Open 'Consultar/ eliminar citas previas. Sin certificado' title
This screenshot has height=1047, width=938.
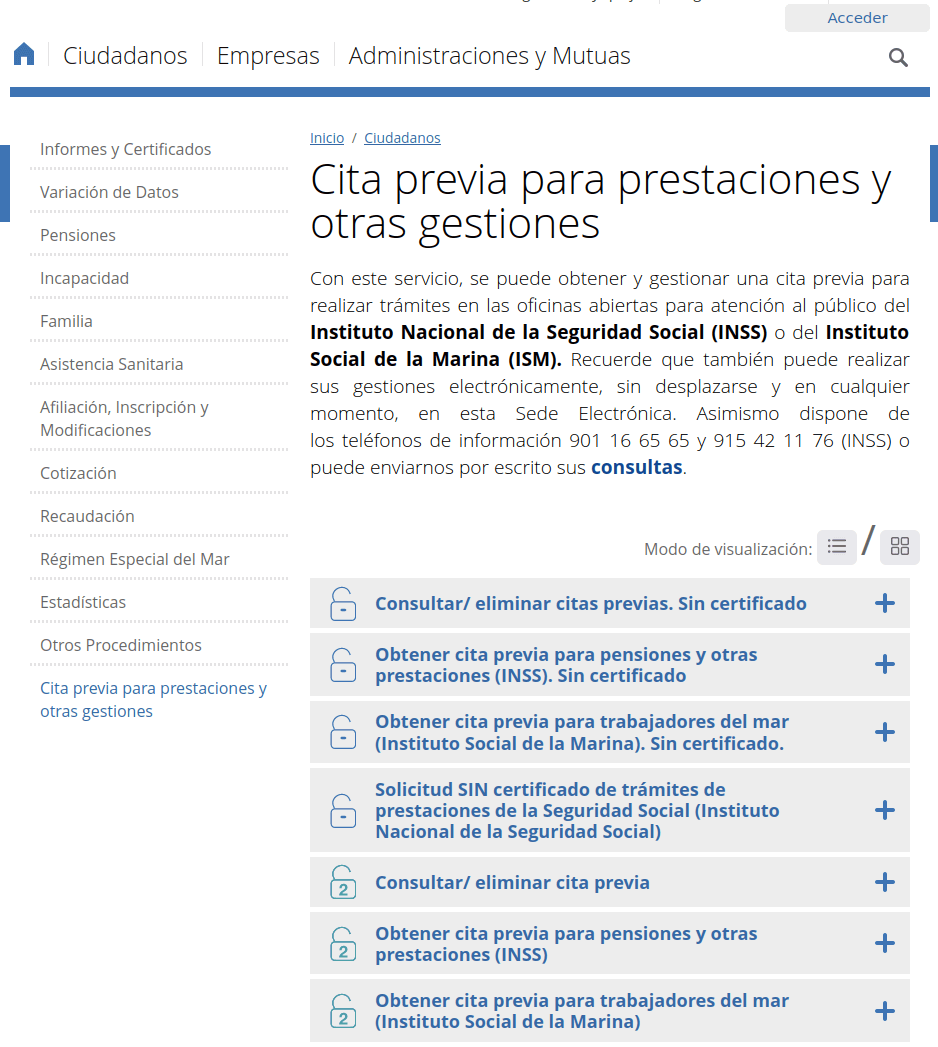591,604
